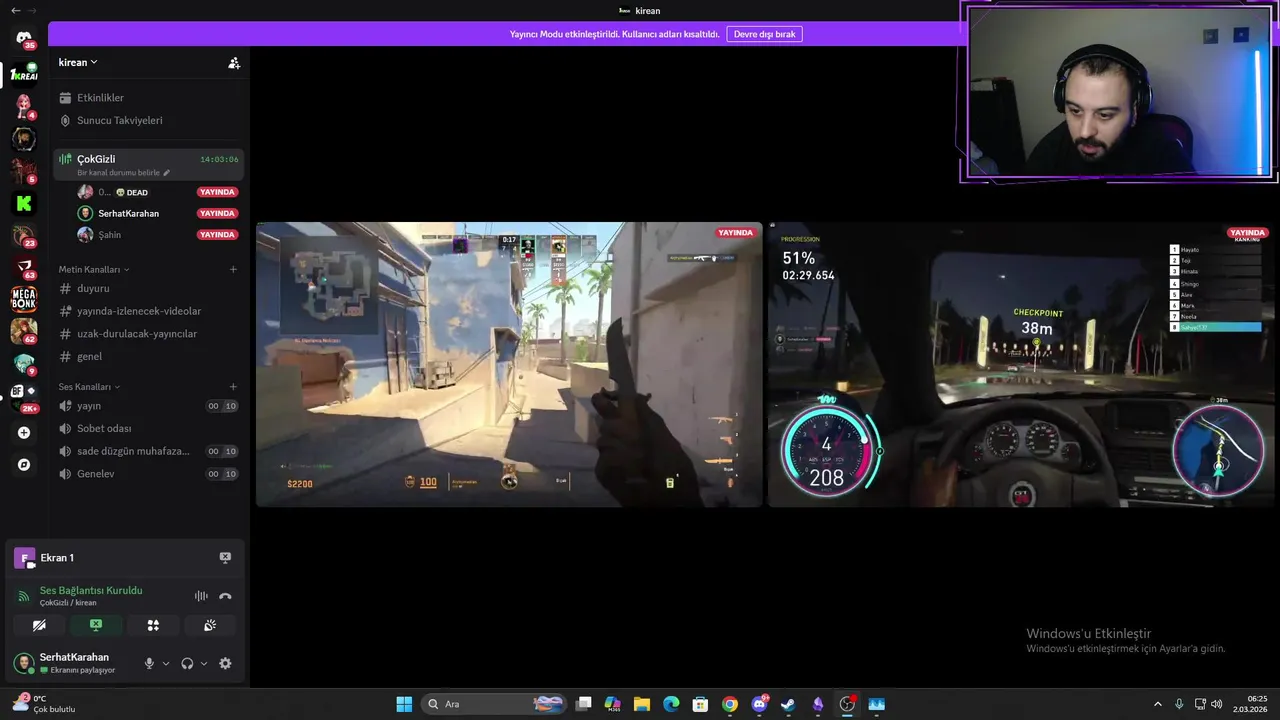Expand kirean server name dropdown
This screenshot has width=1280, height=720.
point(78,62)
